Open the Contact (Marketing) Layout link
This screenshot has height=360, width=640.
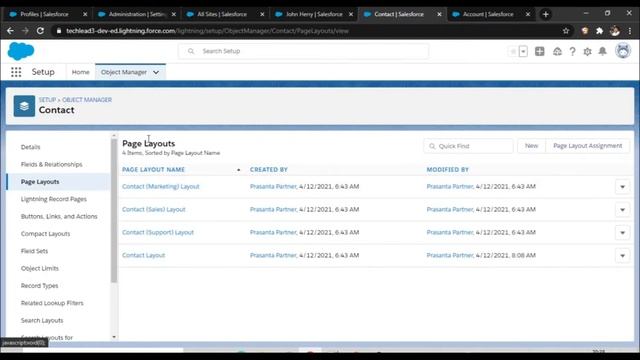point(161,187)
